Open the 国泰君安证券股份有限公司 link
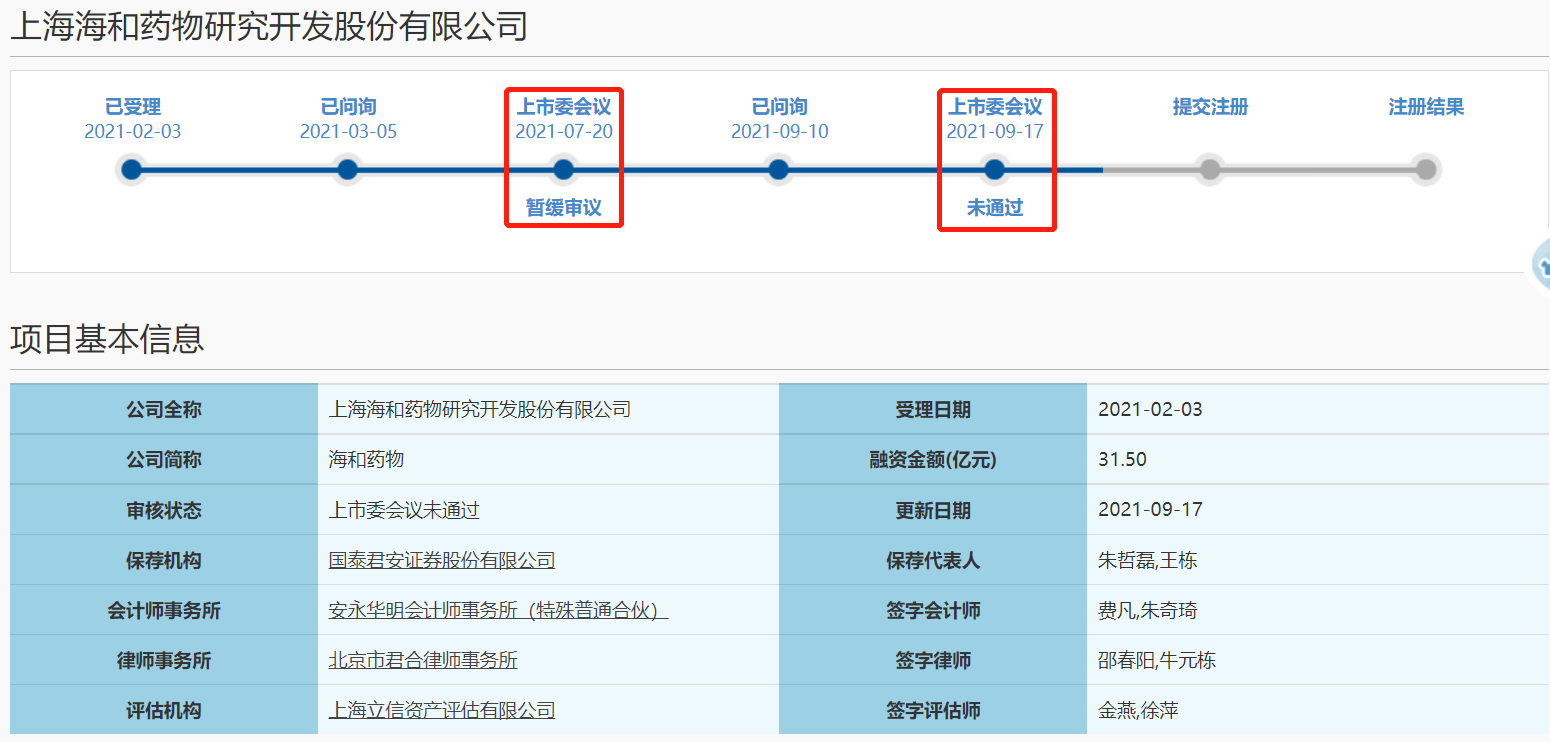The height and width of the screenshot is (742, 1550). [442, 560]
